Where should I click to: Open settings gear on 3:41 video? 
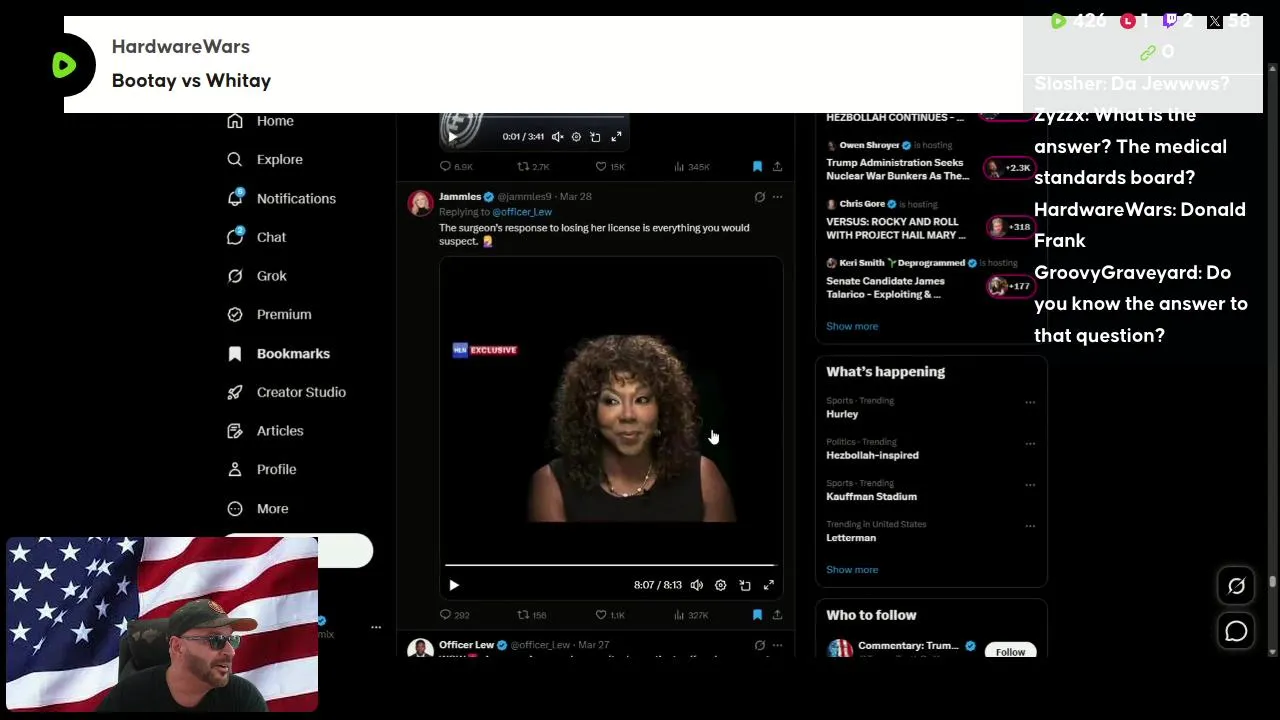click(576, 137)
